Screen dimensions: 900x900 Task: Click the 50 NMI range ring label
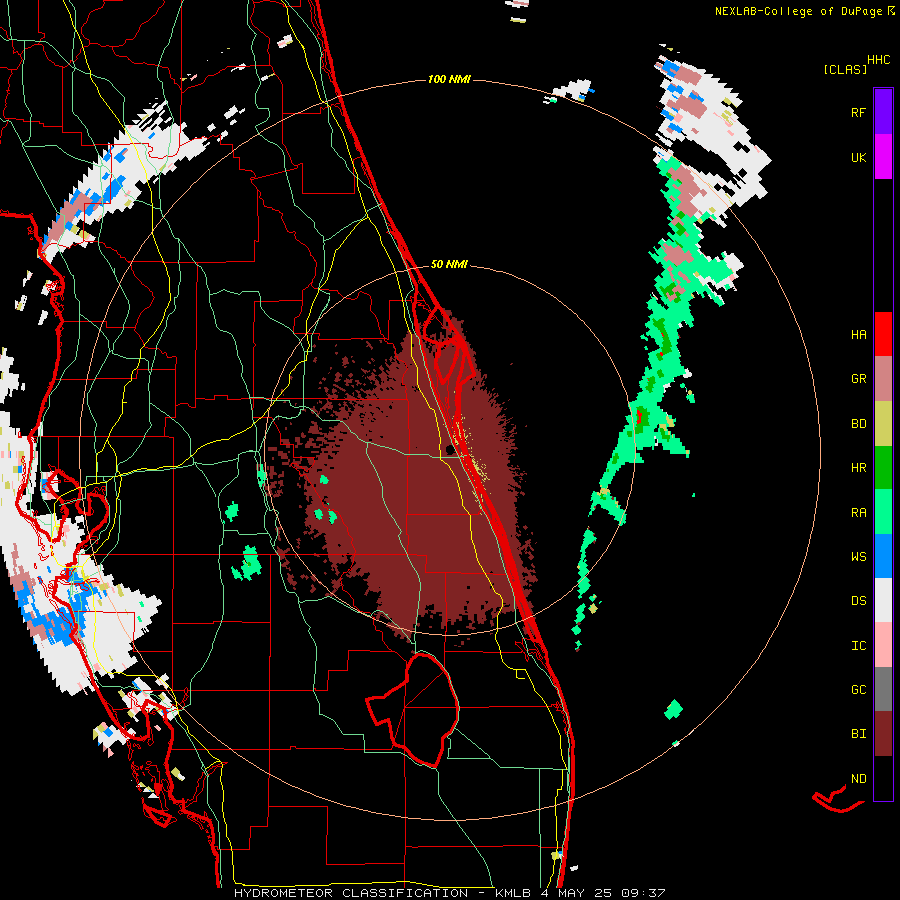point(449,265)
